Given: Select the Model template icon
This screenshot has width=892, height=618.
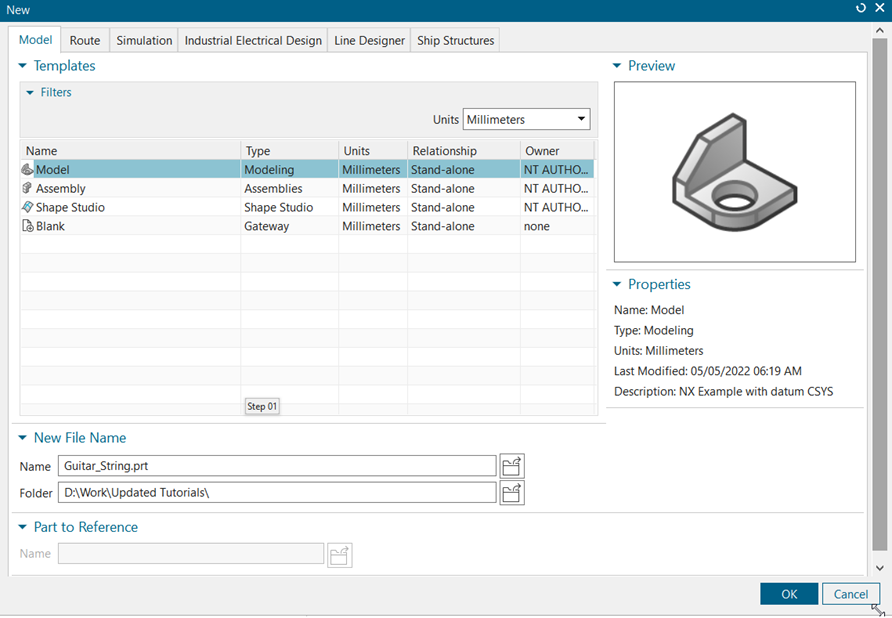Looking at the screenshot, I should pos(27,169).
